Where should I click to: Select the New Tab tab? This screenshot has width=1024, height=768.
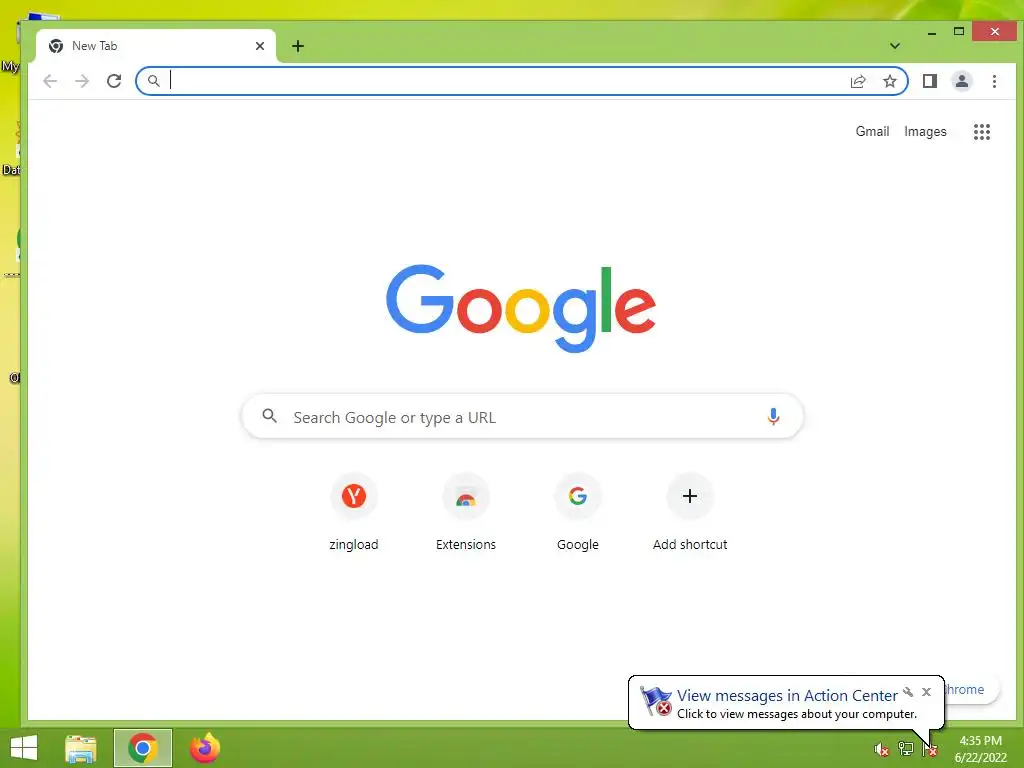[x=155, y=46]
